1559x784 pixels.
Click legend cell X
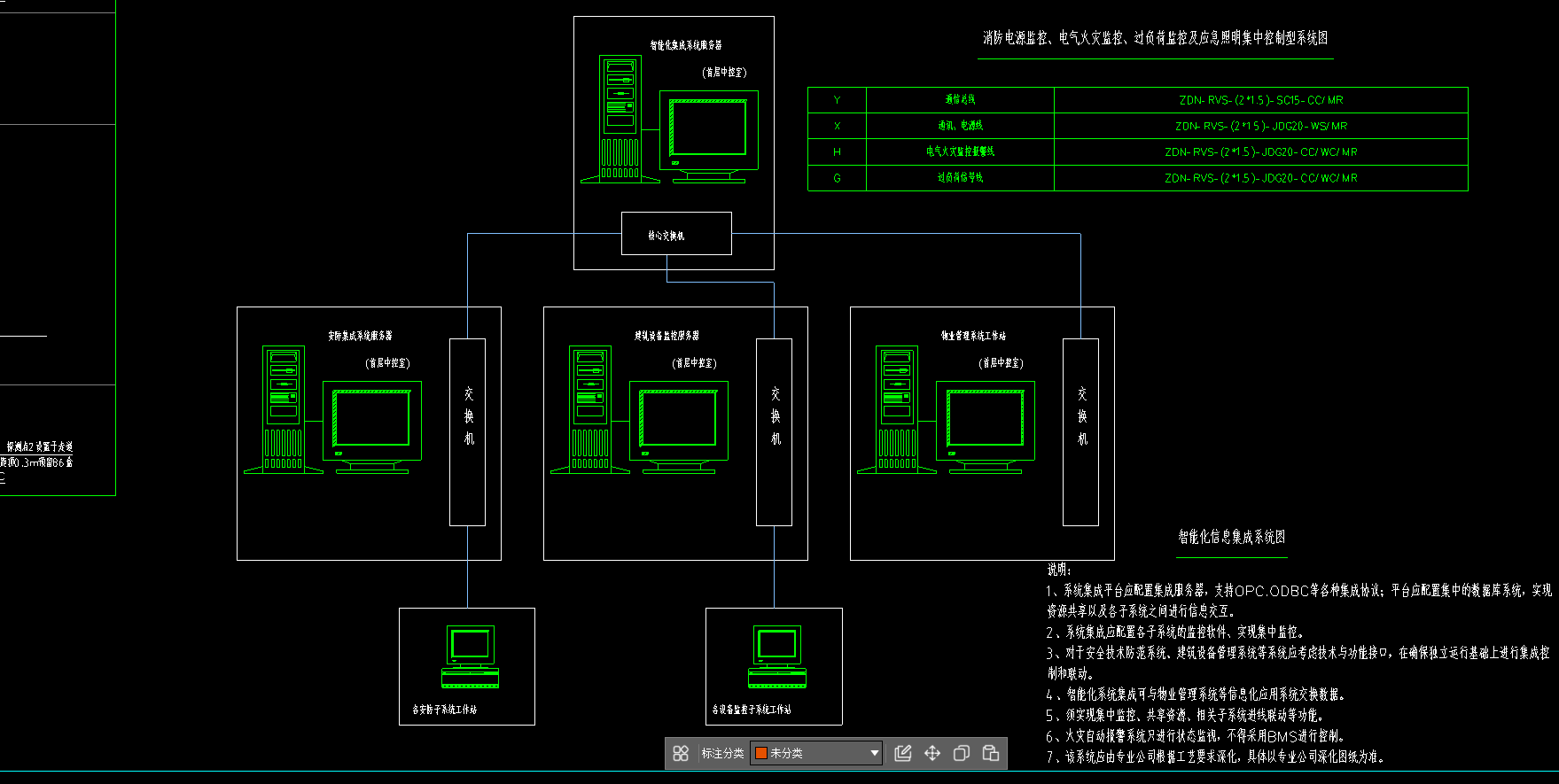tap(837, 126)
